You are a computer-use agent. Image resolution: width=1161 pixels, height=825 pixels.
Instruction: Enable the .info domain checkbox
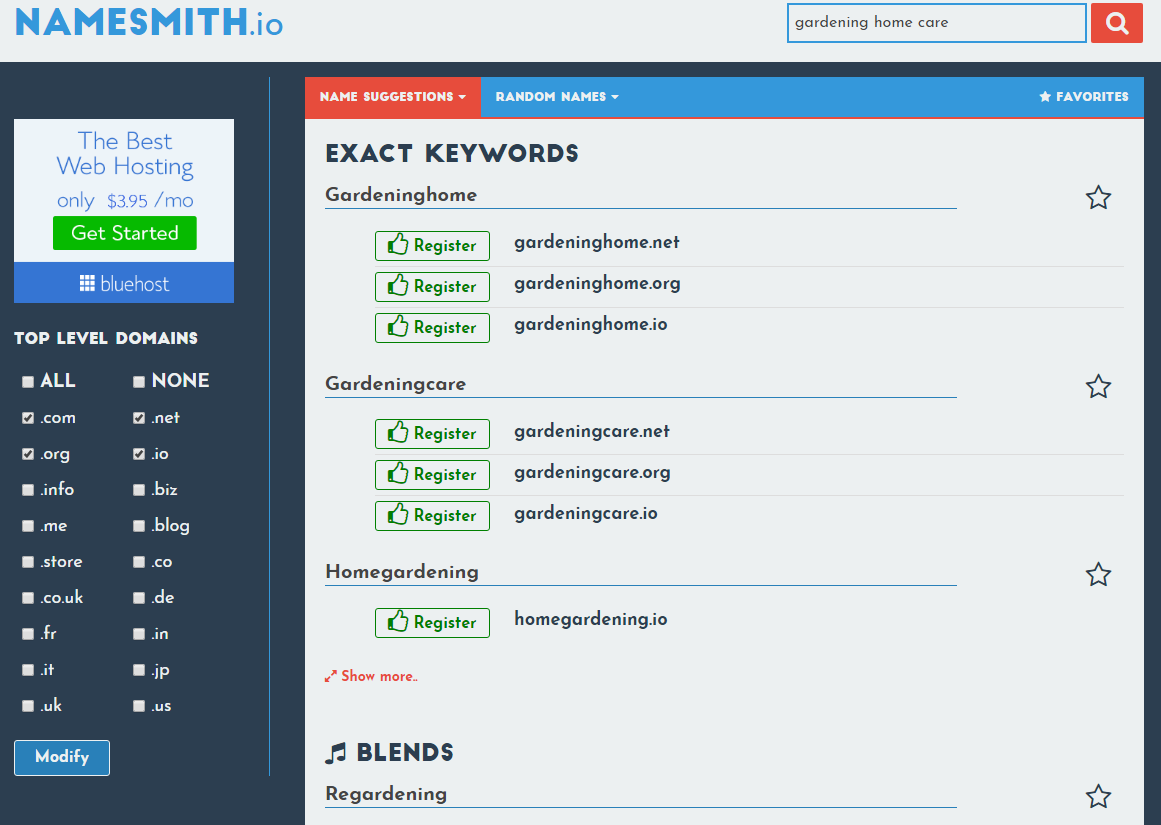pos(28,489)
